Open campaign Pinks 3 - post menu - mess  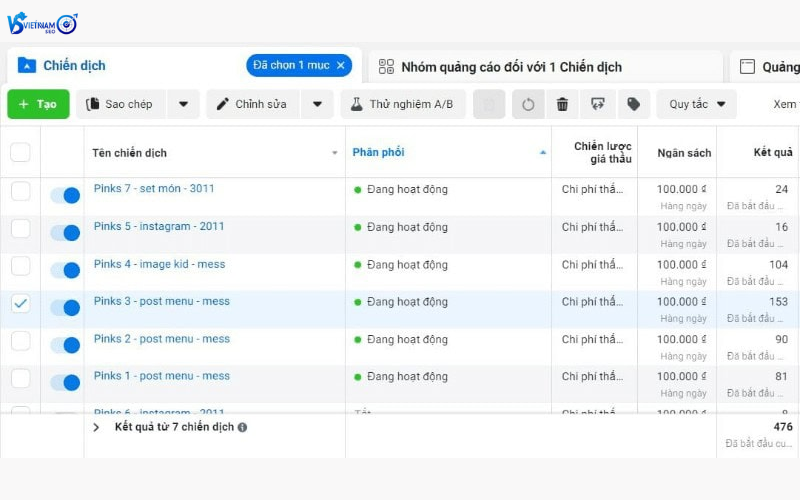162,302
